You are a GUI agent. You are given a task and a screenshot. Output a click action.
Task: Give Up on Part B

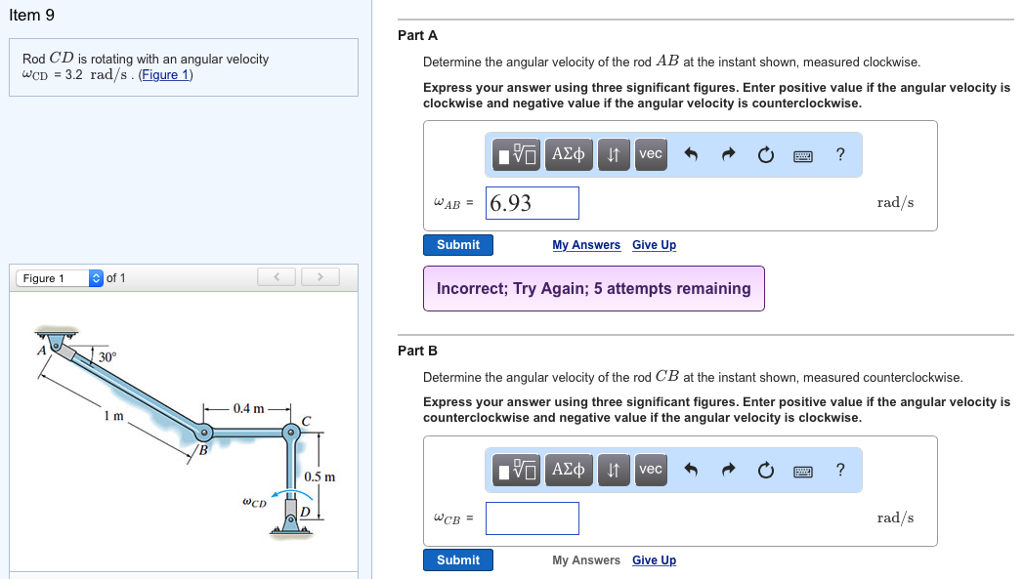point(654,560)
